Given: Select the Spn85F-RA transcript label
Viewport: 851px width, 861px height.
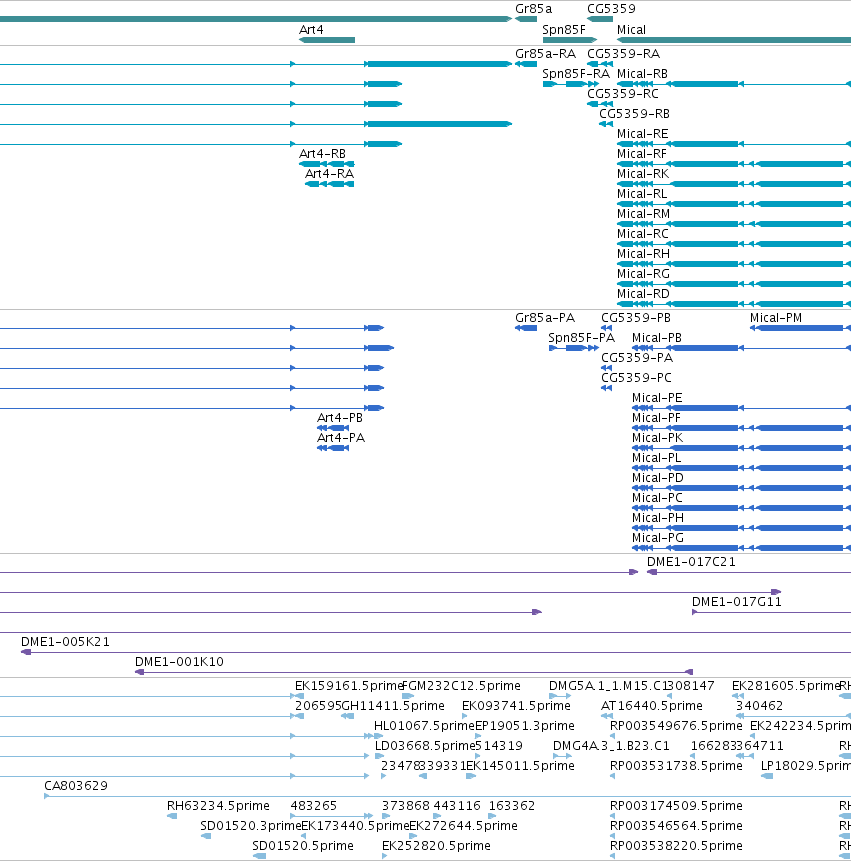Looking at the screenshot, I should (x=576, y=74).
